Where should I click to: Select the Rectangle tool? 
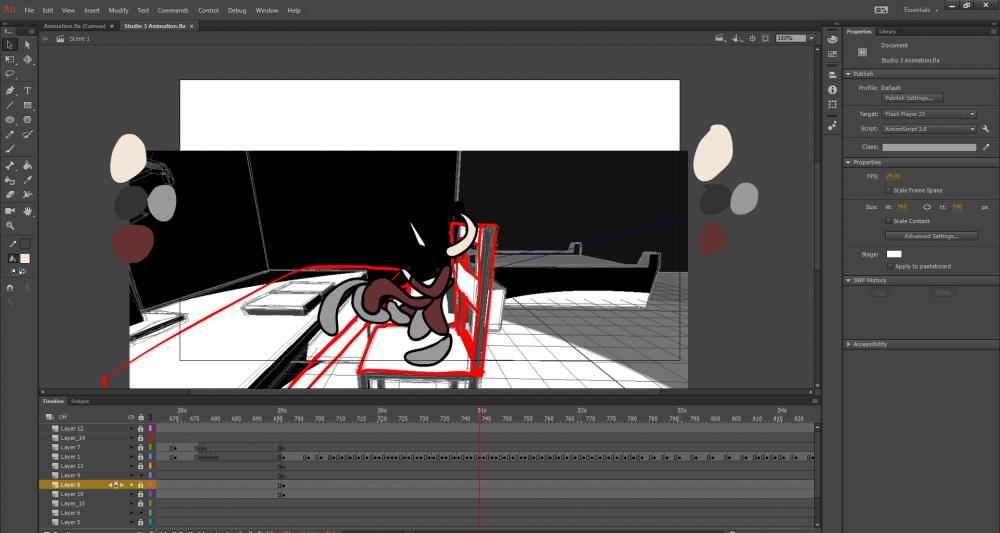coord(27,105)
